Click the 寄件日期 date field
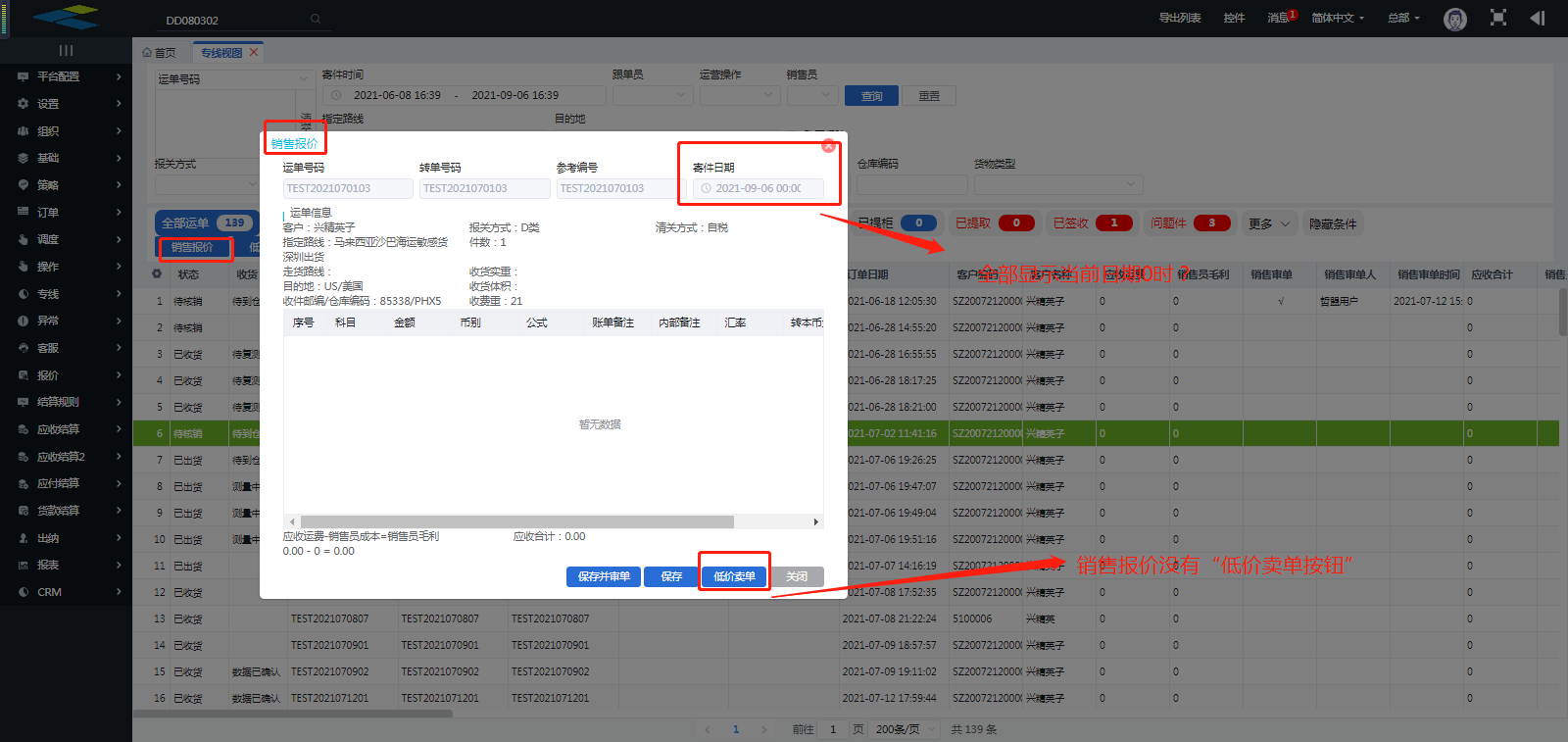 758,188
